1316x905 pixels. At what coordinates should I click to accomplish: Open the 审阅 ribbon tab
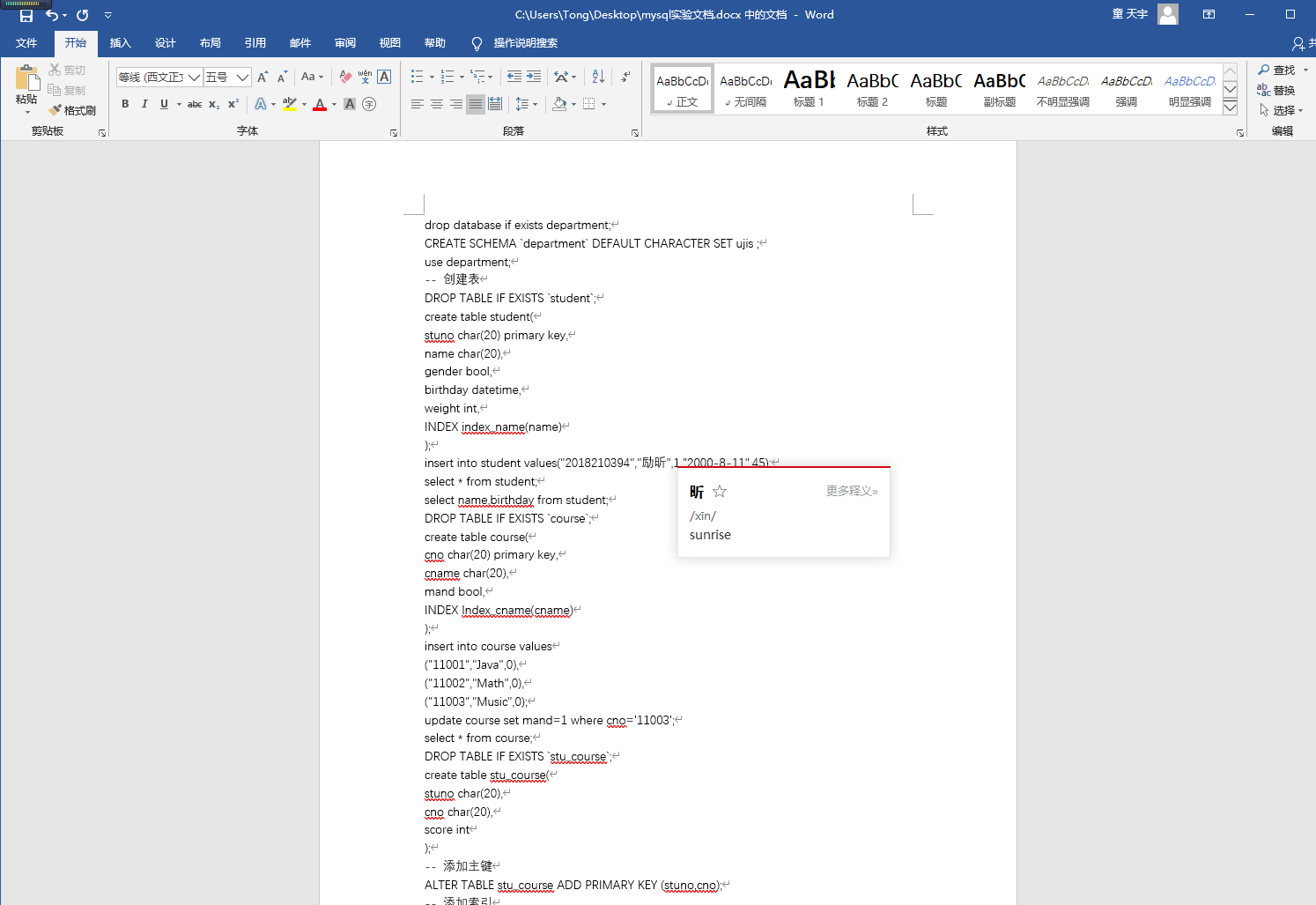(x=344, y=43)
